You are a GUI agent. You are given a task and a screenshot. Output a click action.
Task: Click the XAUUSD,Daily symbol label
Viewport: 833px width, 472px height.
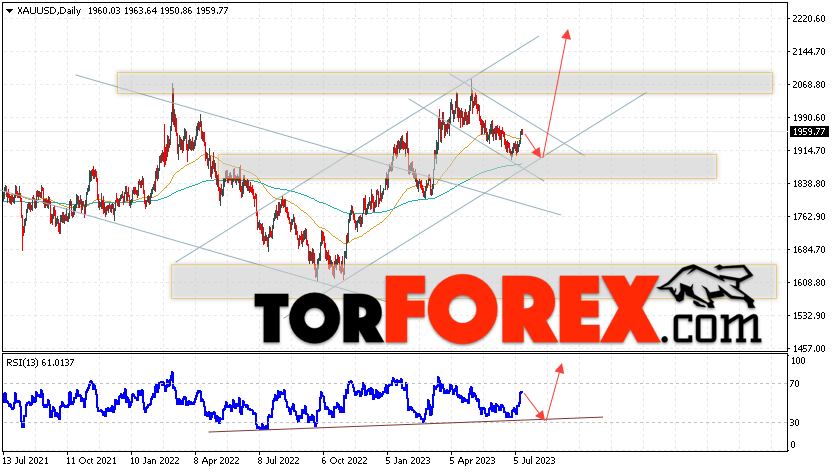pos(49,11)
